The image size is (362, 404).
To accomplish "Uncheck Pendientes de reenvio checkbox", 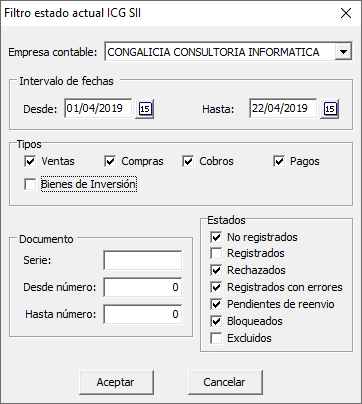I will (216, 304).
